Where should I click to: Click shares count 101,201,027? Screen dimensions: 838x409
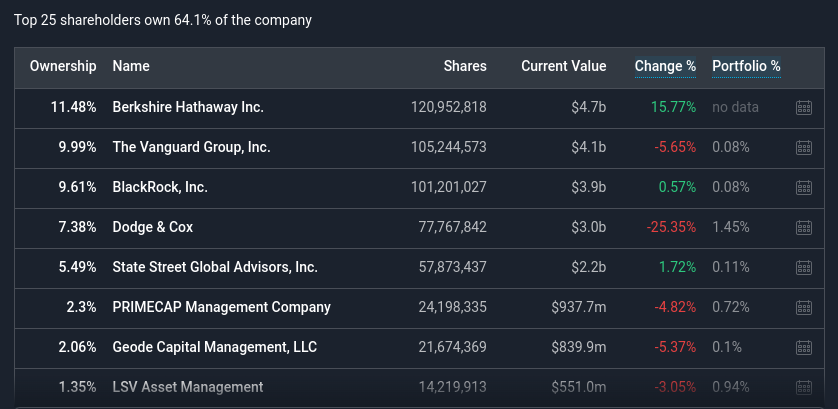click(449, 188)
